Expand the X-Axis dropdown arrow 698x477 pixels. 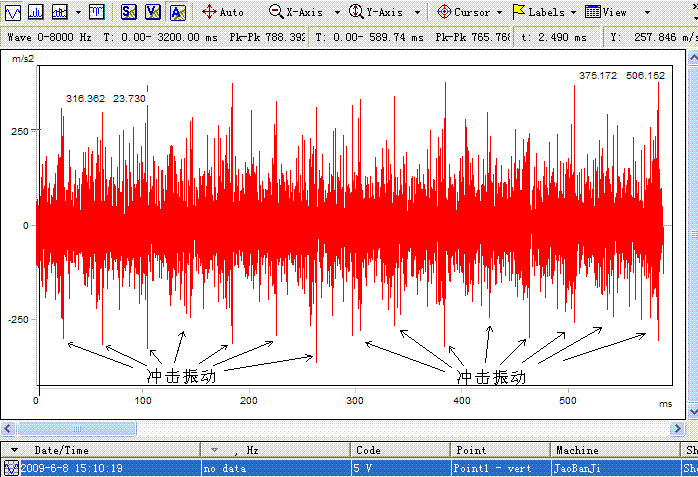click(x=337, y=12)
